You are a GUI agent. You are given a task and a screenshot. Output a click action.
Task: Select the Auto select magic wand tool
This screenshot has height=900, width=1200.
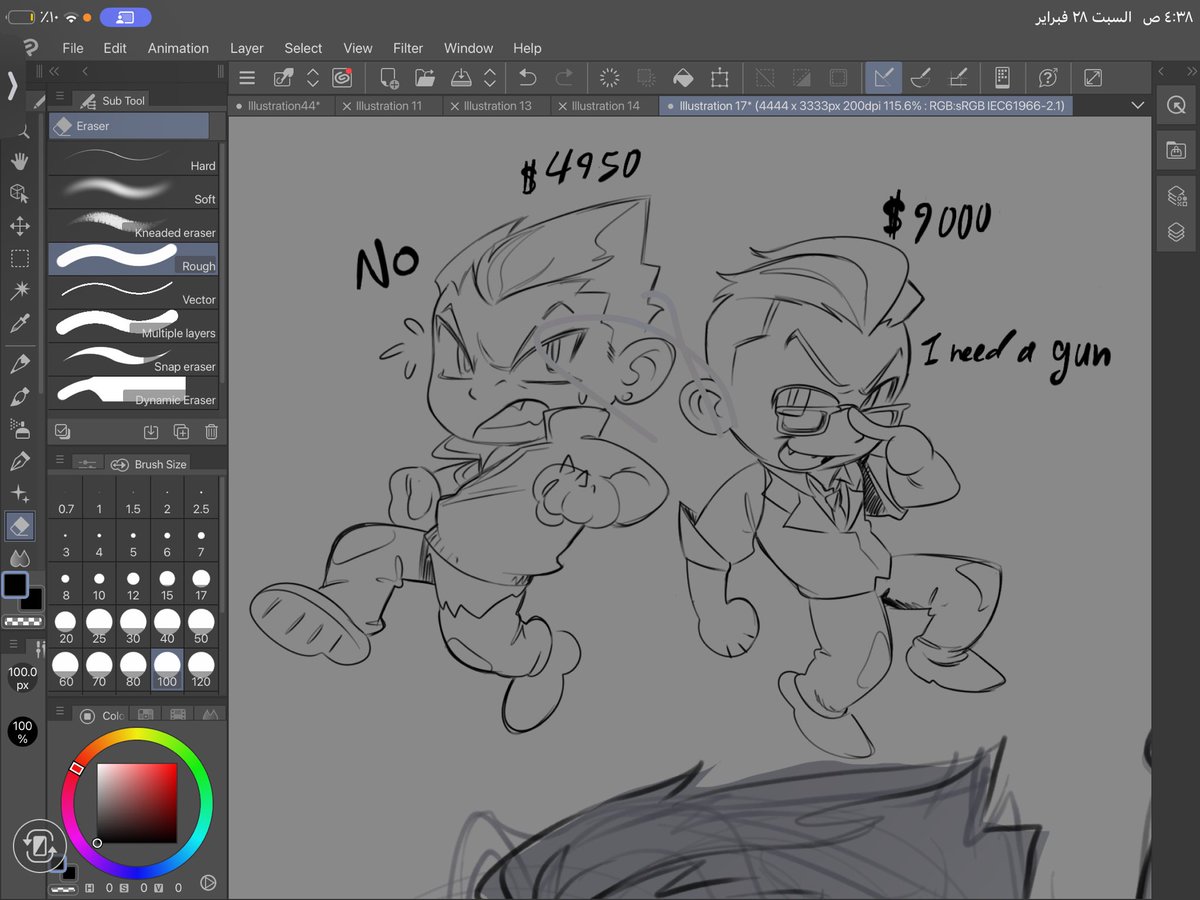pyautogui.click(x=20, y=290)
